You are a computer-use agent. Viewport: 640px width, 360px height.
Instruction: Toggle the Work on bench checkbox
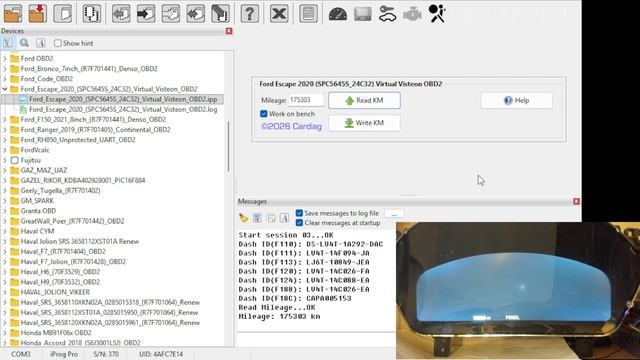tap(264, 114)
